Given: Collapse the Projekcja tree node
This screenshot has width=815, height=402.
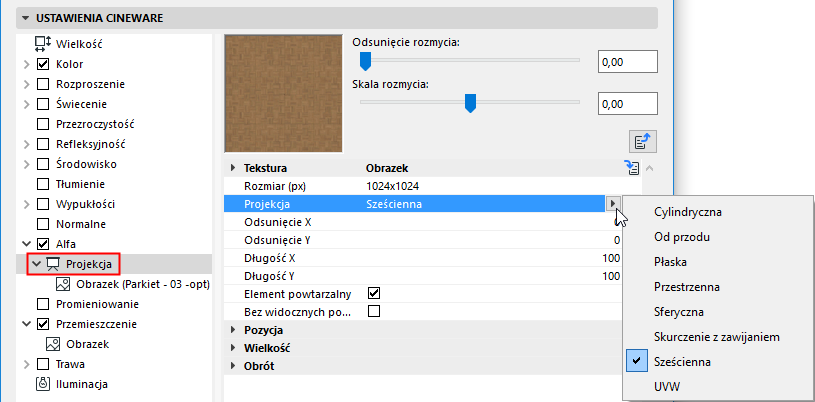Looking at the screenshot, I should pyautogui.click(x=36, y=264).
